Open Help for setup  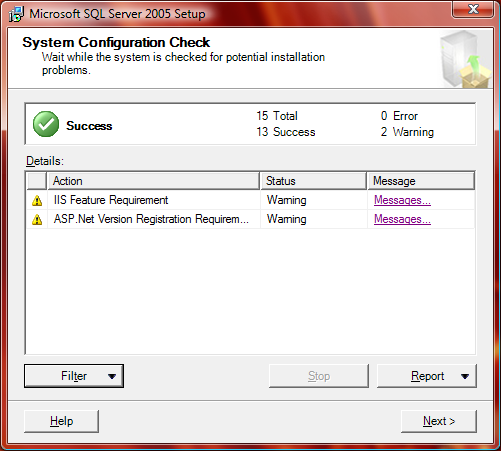pos(61,421)
